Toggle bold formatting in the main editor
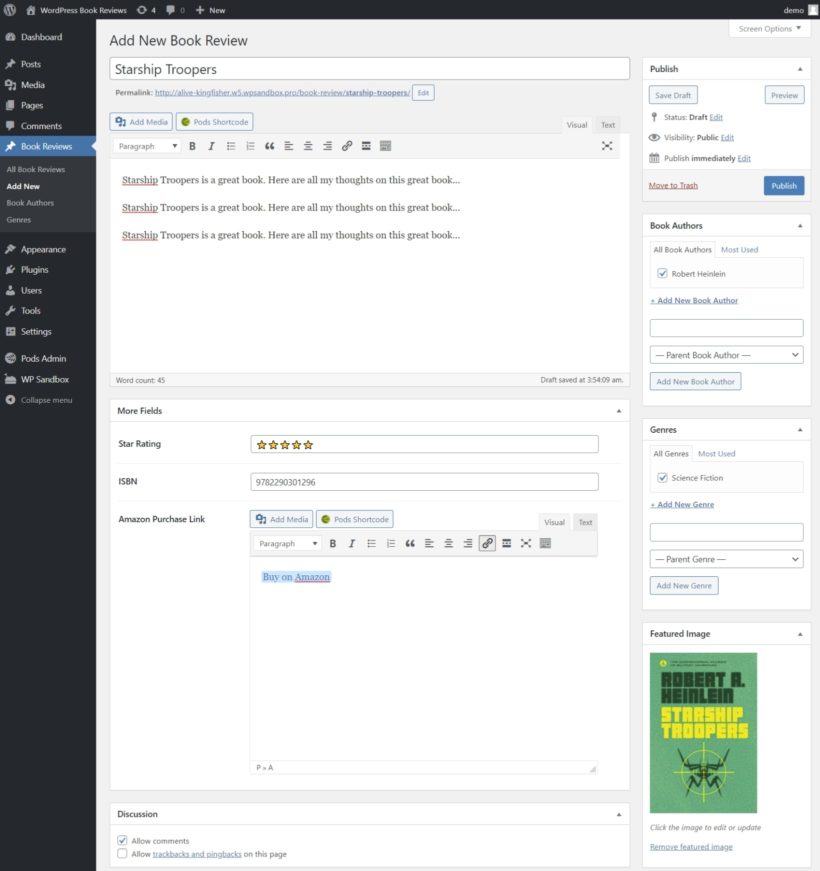The height and width of the screenshot is (871, 820). (x=191, y=145)
